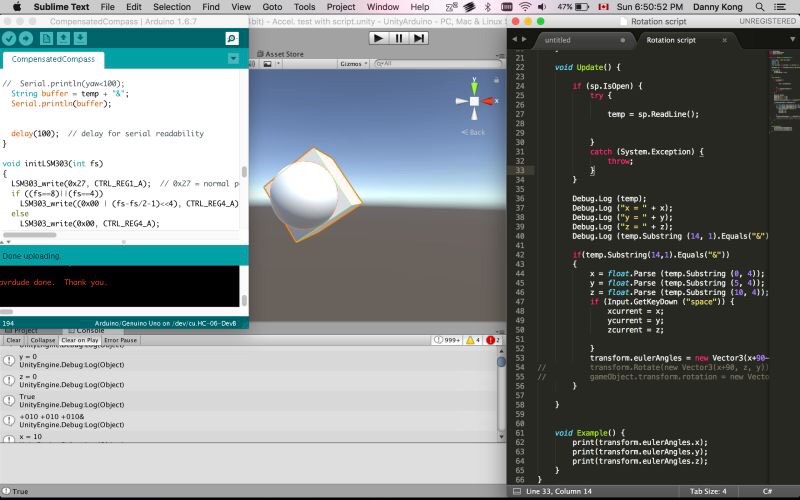Navigate forward with Sublime tab right arrow
This screenshot has width=800, height=500.
523,39
